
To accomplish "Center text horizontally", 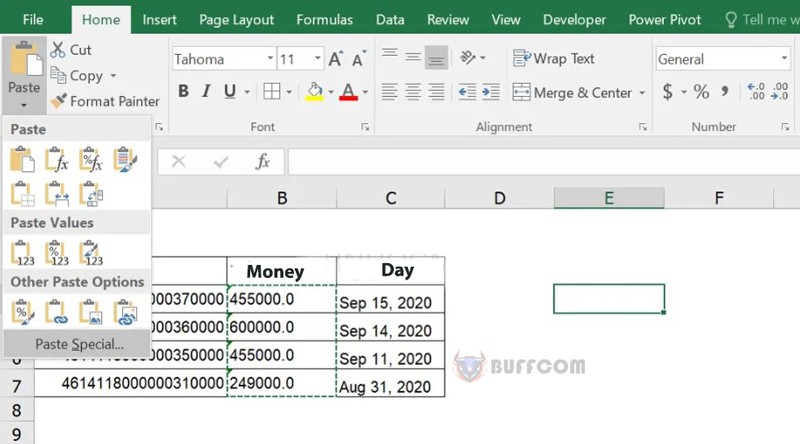I will coord(413,92).
